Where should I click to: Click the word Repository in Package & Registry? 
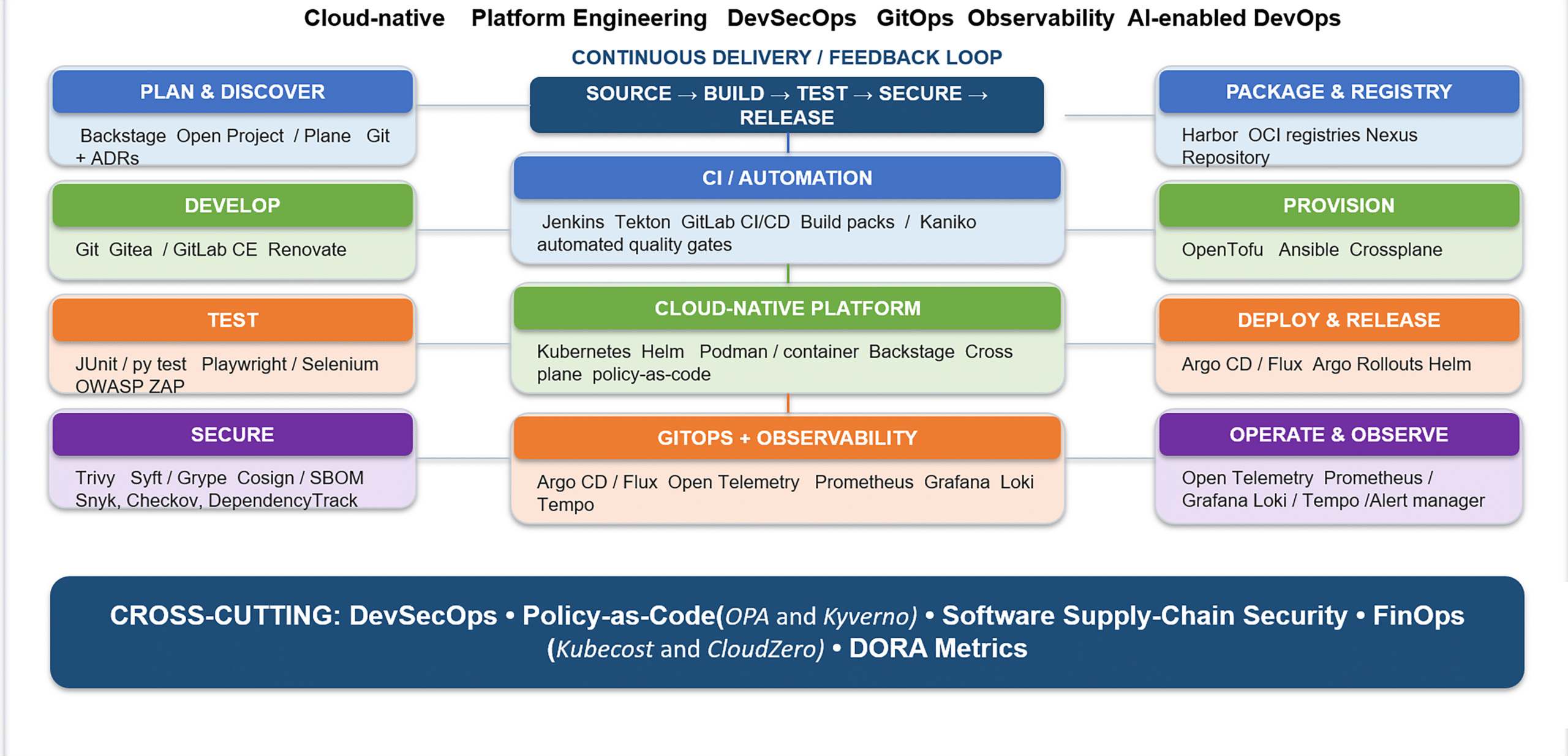(1226, 158)
